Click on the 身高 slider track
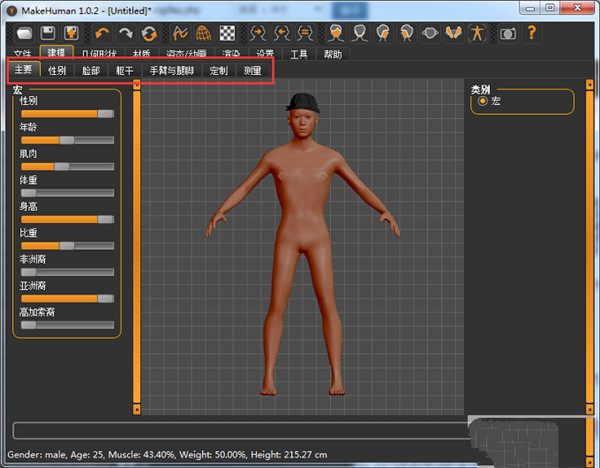This screenshot has width=600, height=468. click(x=67, y=218)
